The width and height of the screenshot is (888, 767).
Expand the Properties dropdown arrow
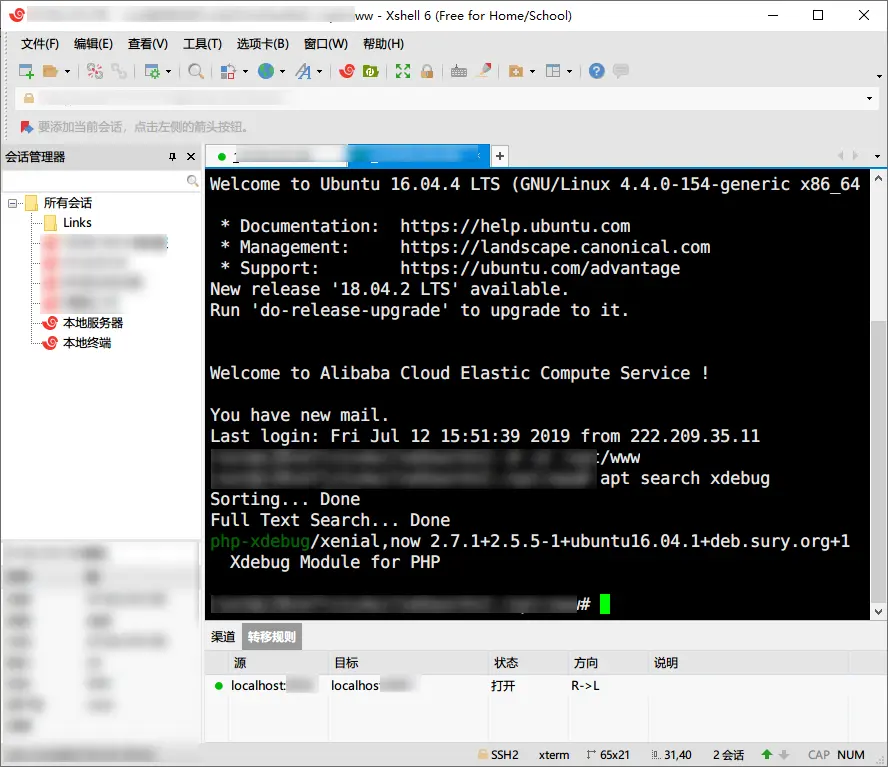(x=168, y=71)
